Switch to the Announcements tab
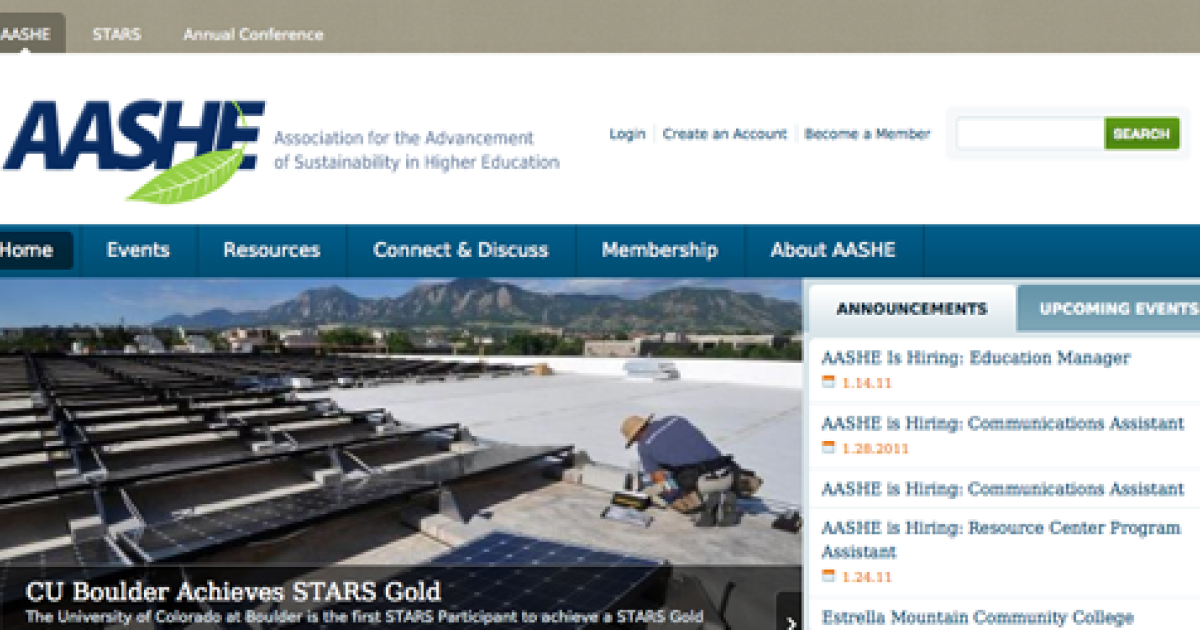Viewport: 1200px width, 630px height. [x=911, y=308]
